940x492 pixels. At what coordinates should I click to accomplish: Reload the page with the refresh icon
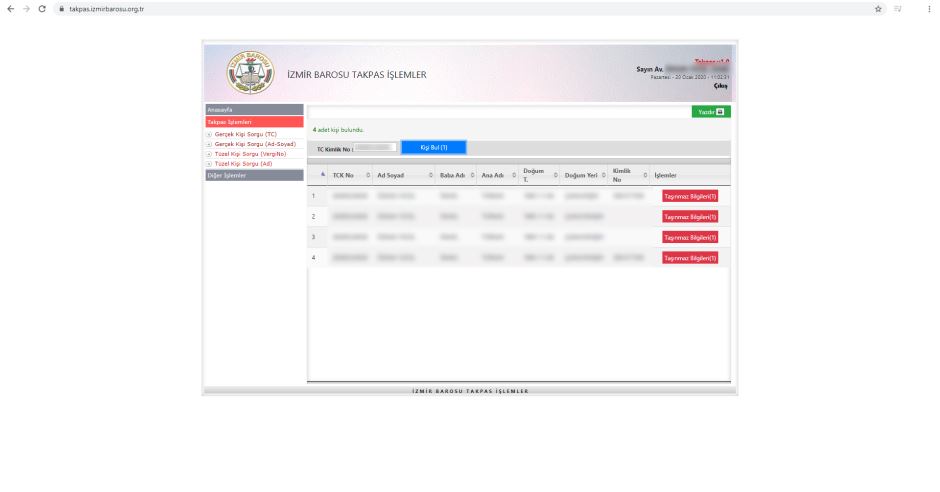coord(42,9)
